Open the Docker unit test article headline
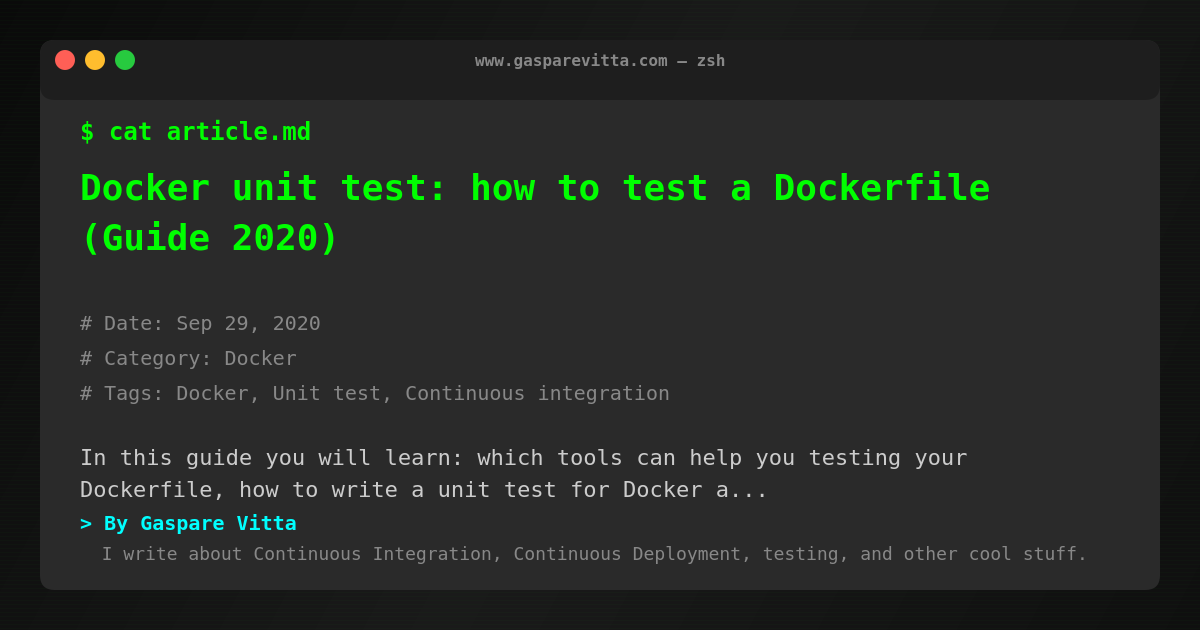The height and width of the screenshot is (630, 1200). (x=535, y=188)
